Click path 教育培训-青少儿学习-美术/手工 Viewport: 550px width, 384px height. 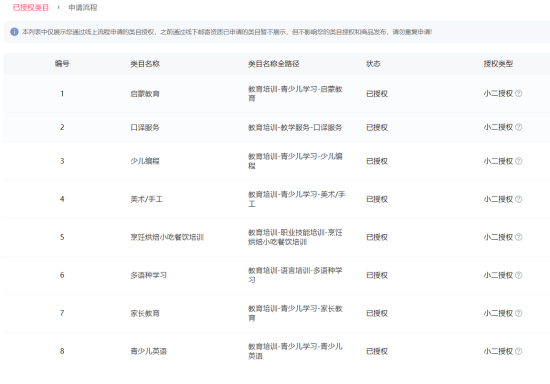coord(297,199)
